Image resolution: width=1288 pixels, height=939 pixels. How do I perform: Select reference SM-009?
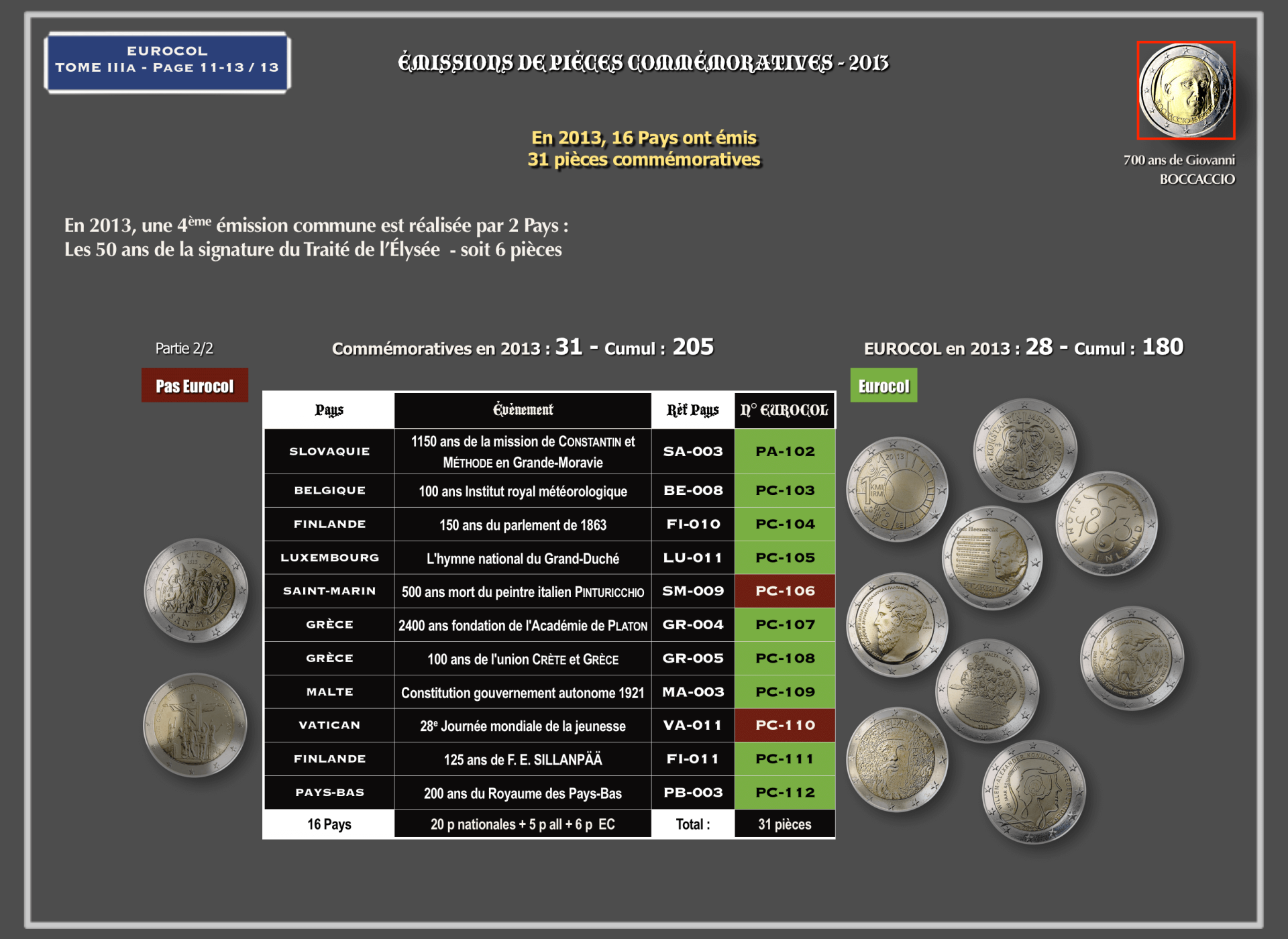click(x=693, y=591)
